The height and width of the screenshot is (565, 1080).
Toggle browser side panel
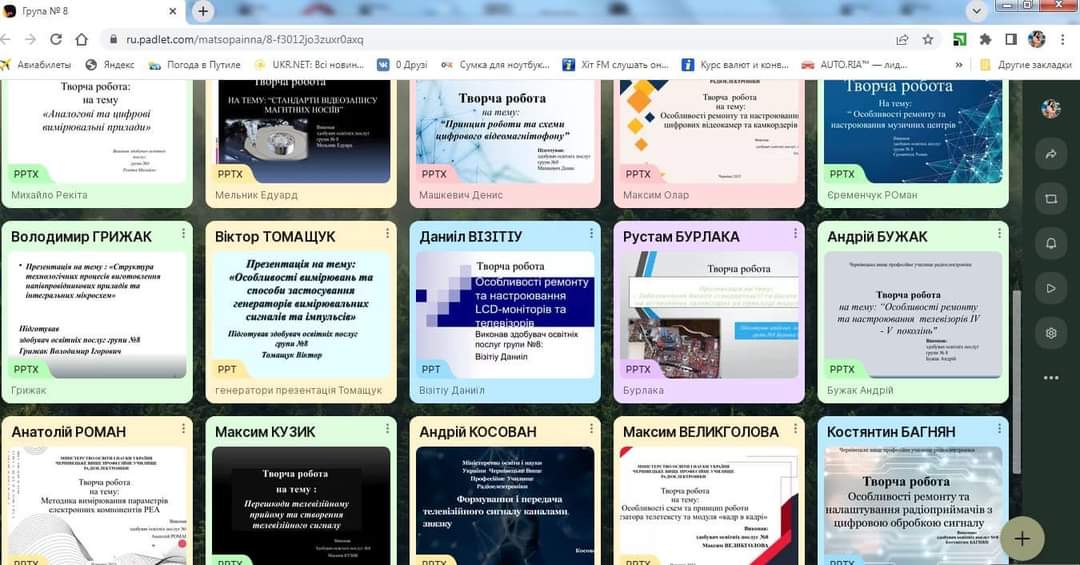1010,39
